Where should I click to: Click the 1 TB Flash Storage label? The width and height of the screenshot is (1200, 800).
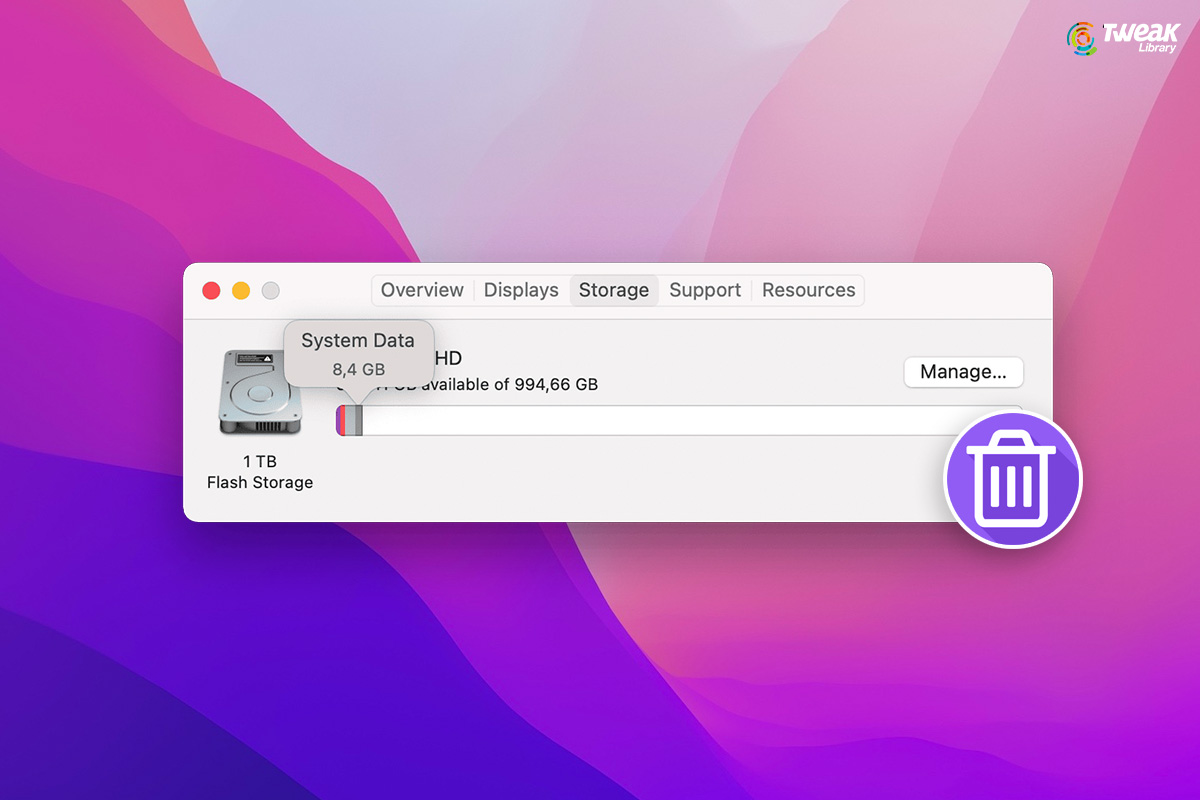point(259,471)
